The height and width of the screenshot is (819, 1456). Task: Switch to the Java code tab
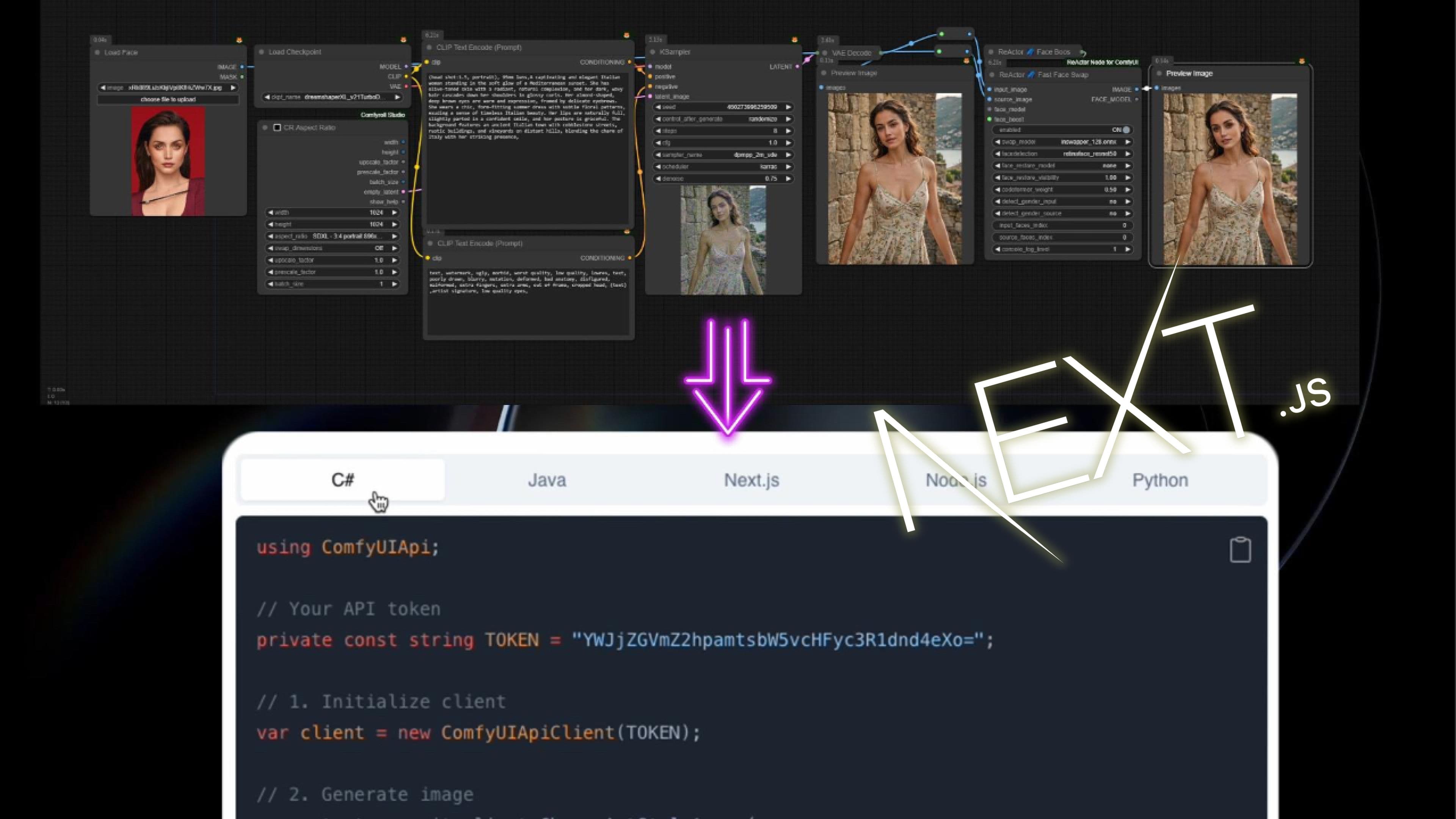[x=546, y=480]
